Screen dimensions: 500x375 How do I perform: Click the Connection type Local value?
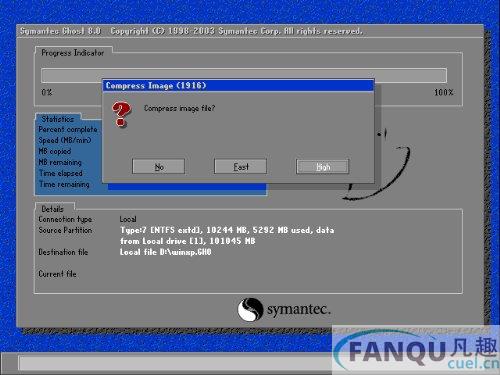pyautogui.click(x=128, y=219)
